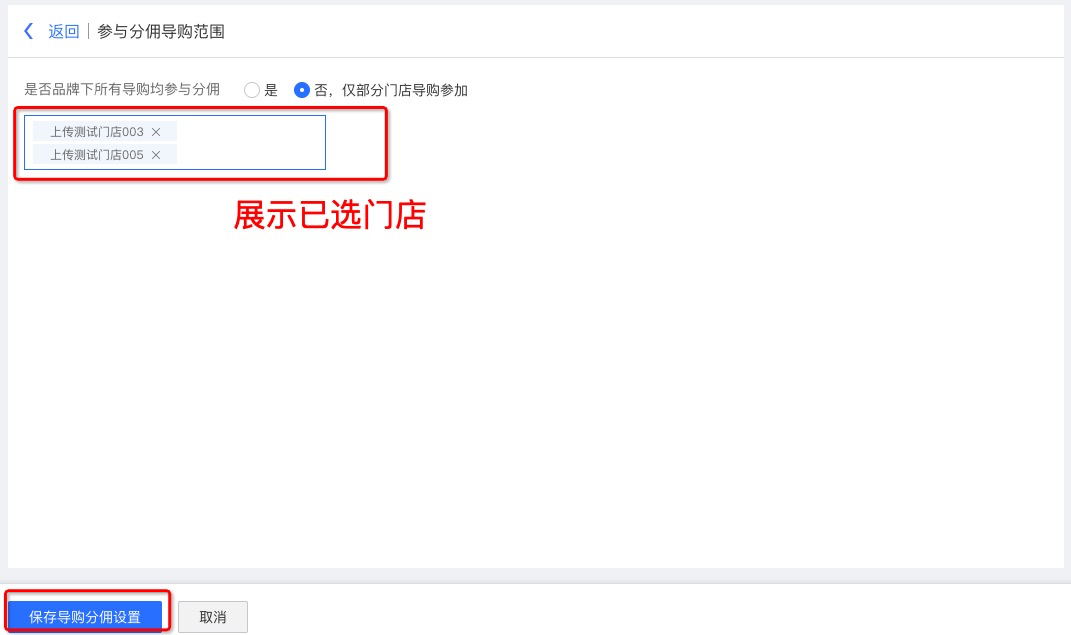The height and width of the screenshot is (635, 1071).
Task: Click the 上传测试门店003 tag label
Action: pos(96,132)
